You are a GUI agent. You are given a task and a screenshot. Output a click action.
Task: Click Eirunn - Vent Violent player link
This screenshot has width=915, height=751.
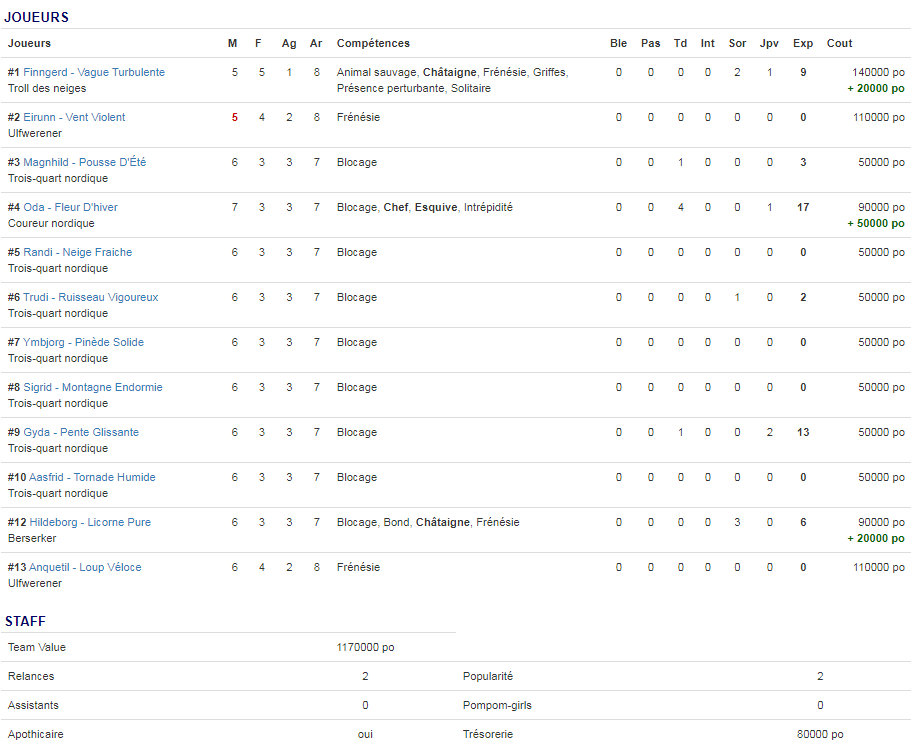[74, 117]
